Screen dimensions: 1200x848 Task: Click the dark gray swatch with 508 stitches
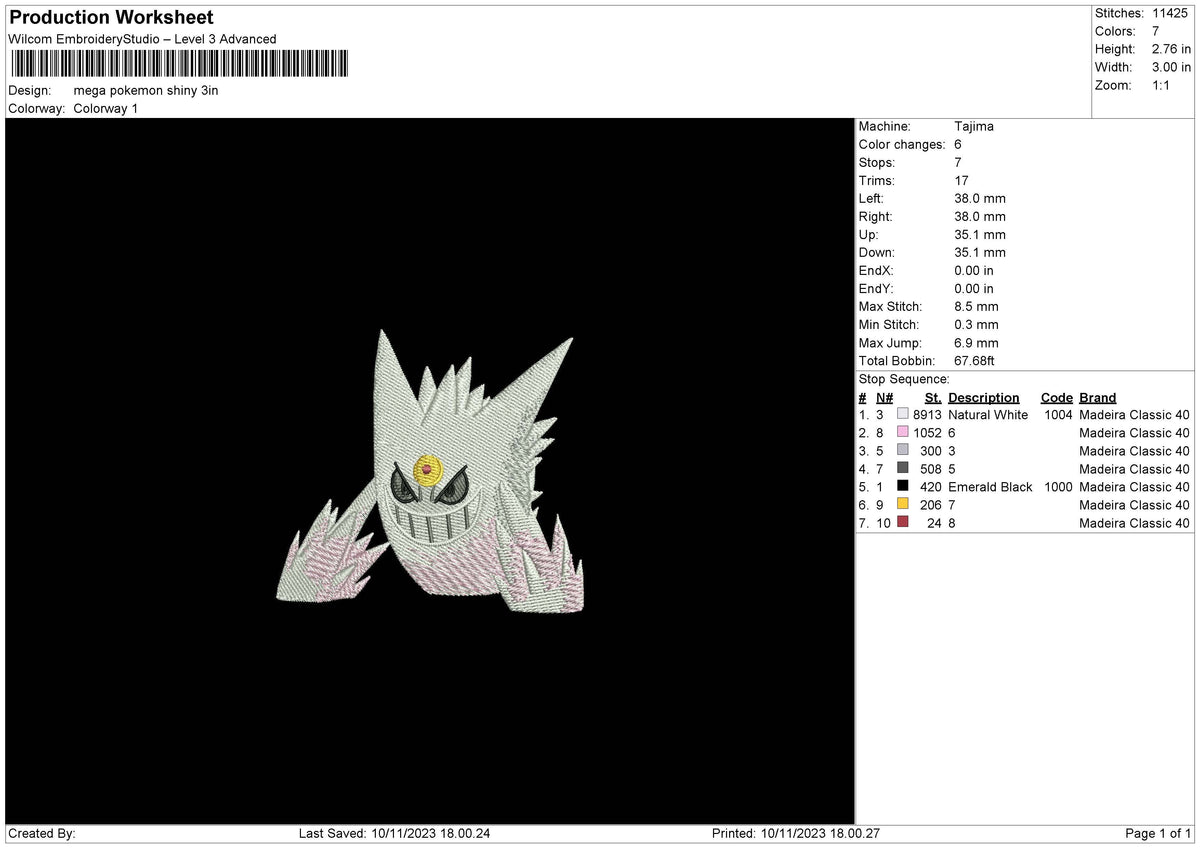[903, 468]
